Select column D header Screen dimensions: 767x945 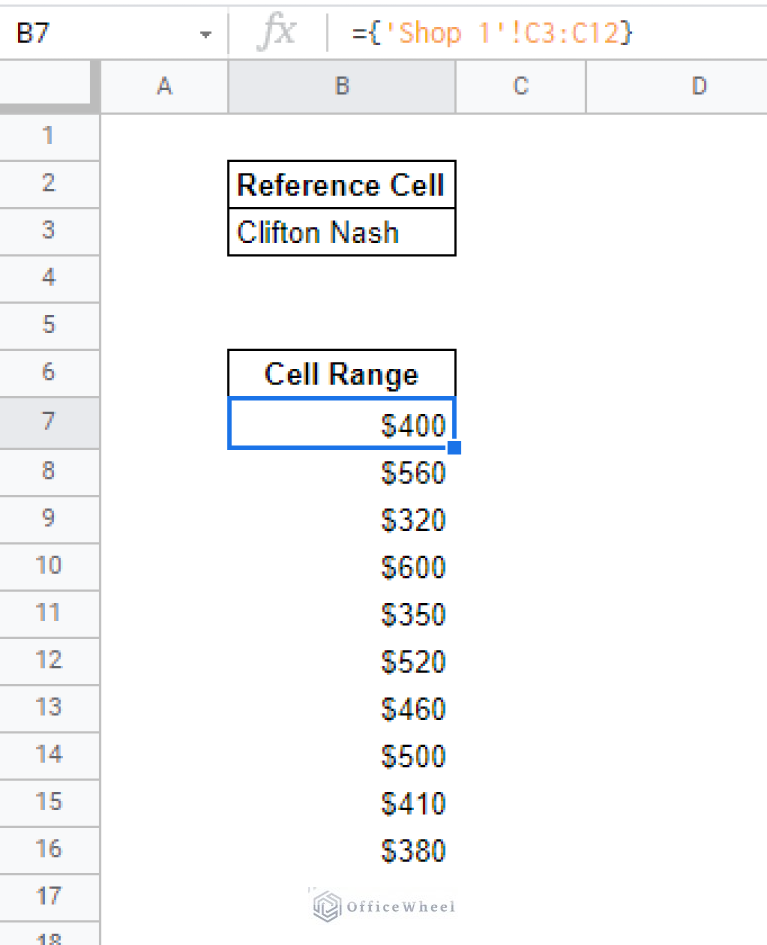point(698,87)
